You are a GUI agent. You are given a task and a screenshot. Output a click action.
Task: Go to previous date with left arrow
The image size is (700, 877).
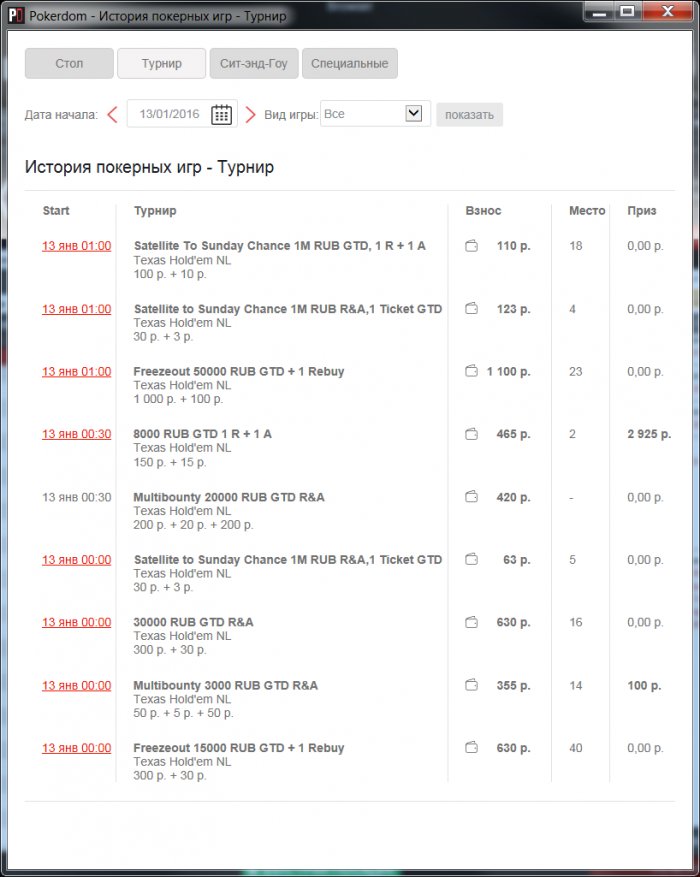(112, 114)
